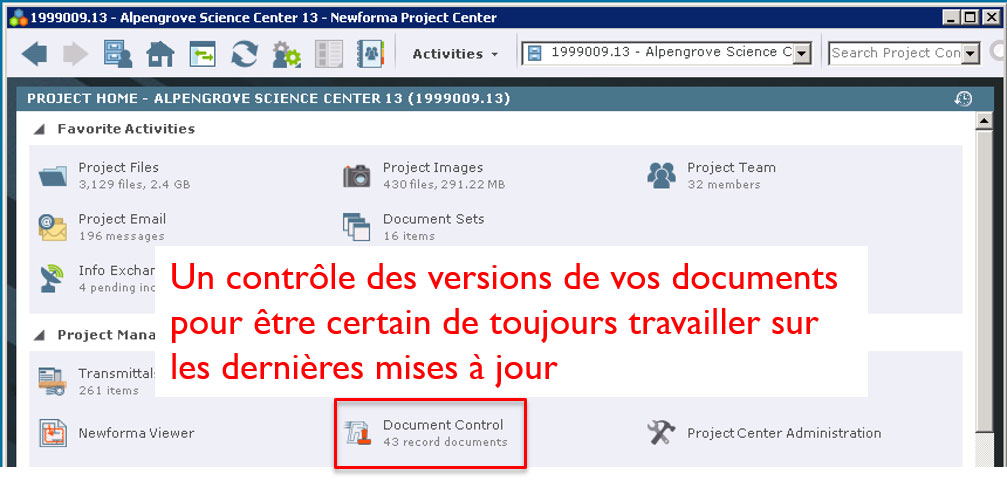The image size is (1007, 480).
Task: Open Project Email envelope icon
Action: coord(53,227)
